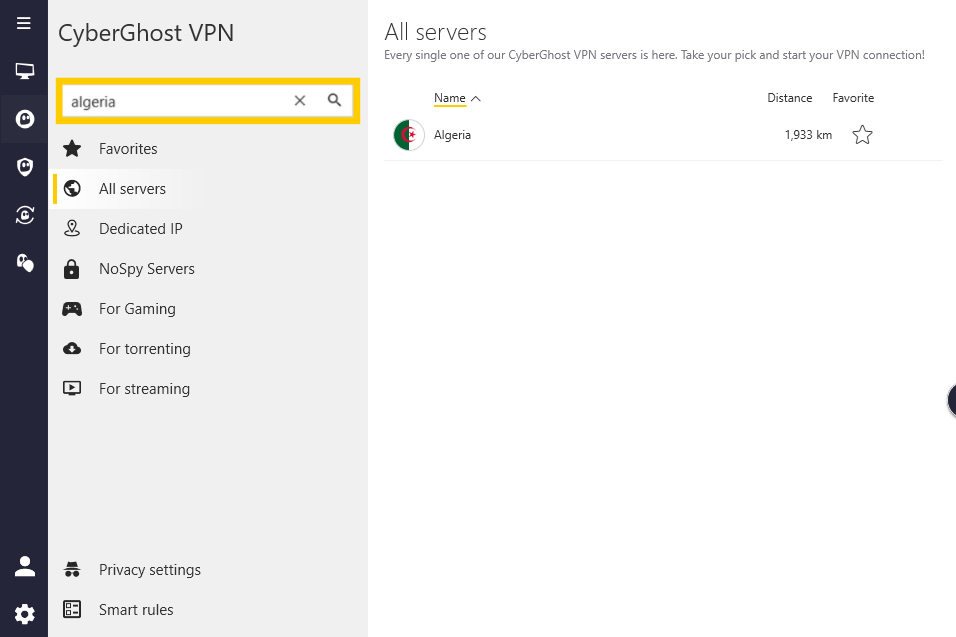Show For torrenting servers

coord(144,349)
